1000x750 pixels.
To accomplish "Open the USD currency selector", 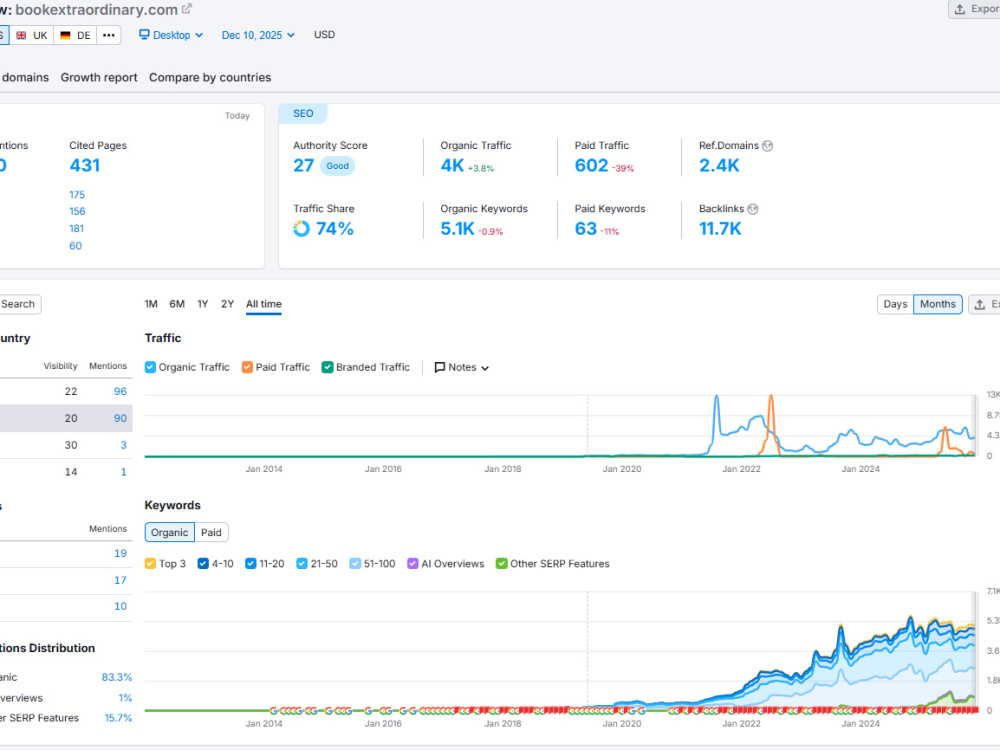I will click(x=325, y=34).
